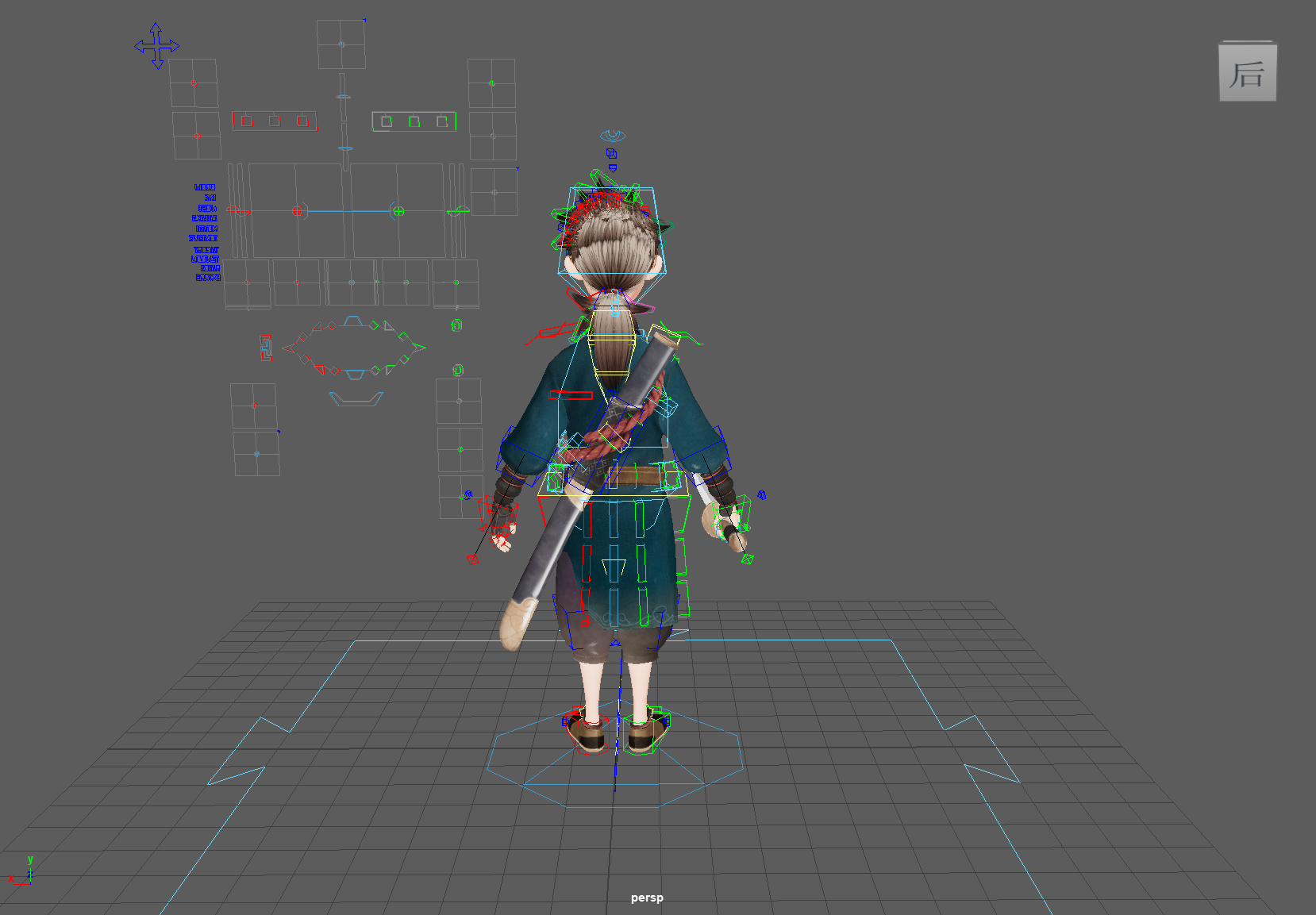Select the green circle eye control
The height and width of the screenshot is (915, 1316).
(398, 211)
